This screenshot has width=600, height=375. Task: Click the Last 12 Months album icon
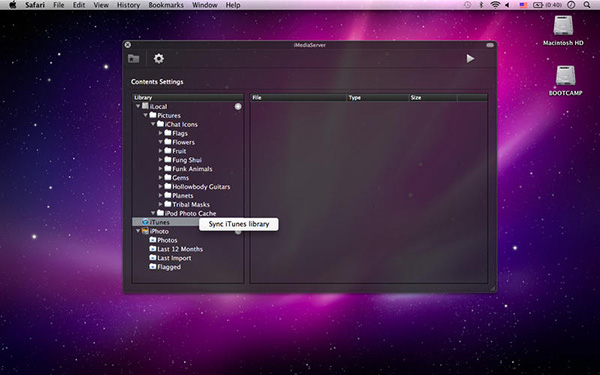pyautogui.click(x=153, y=248)
